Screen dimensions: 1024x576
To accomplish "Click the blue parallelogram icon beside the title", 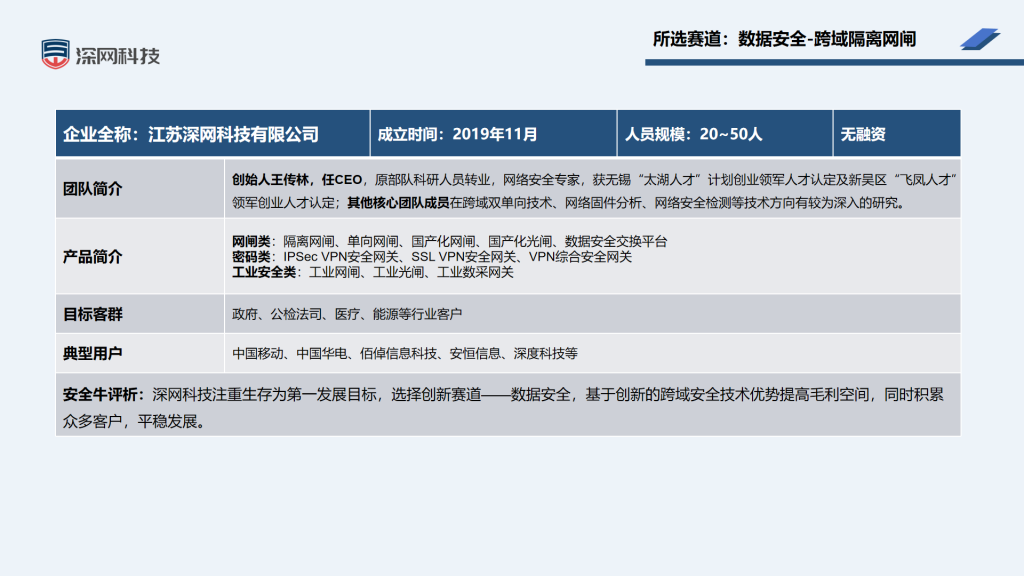I will 980,39.
